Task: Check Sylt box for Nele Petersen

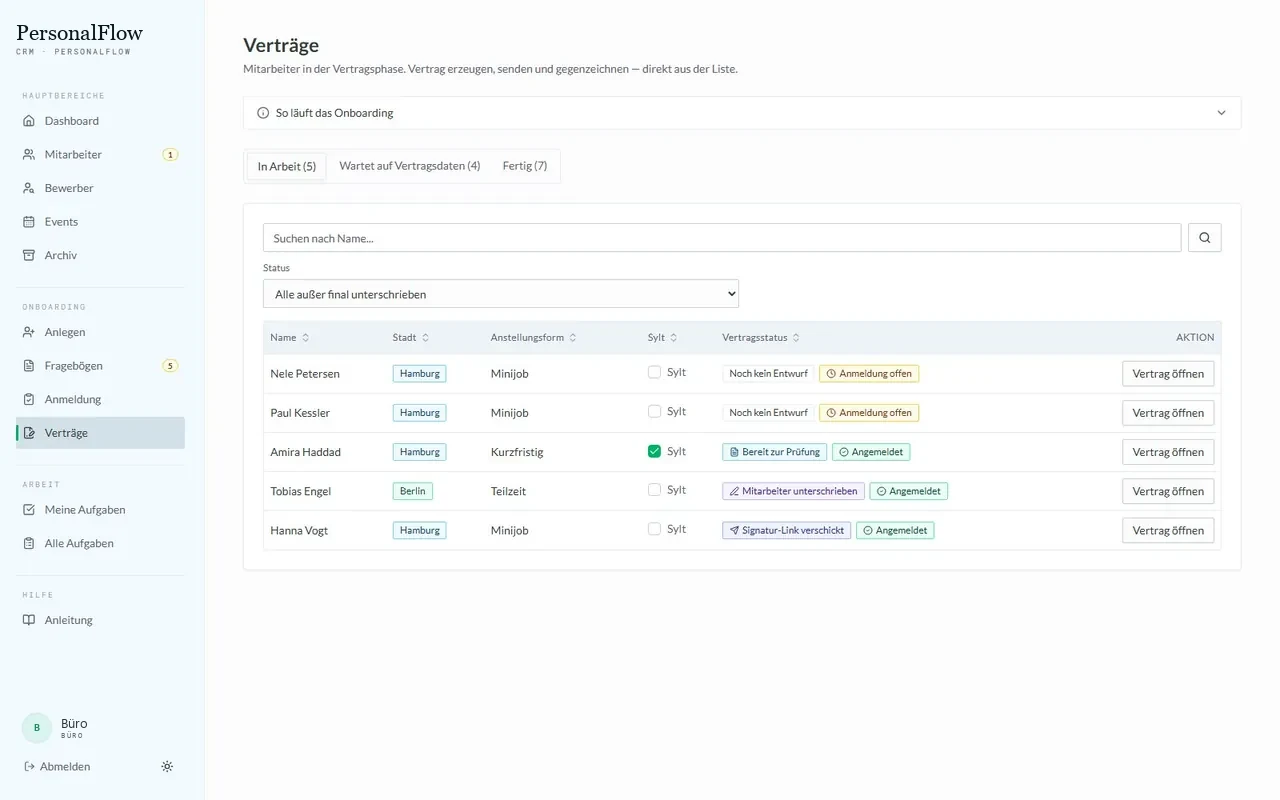Action: pyautogui.click(x=654, y=372)
